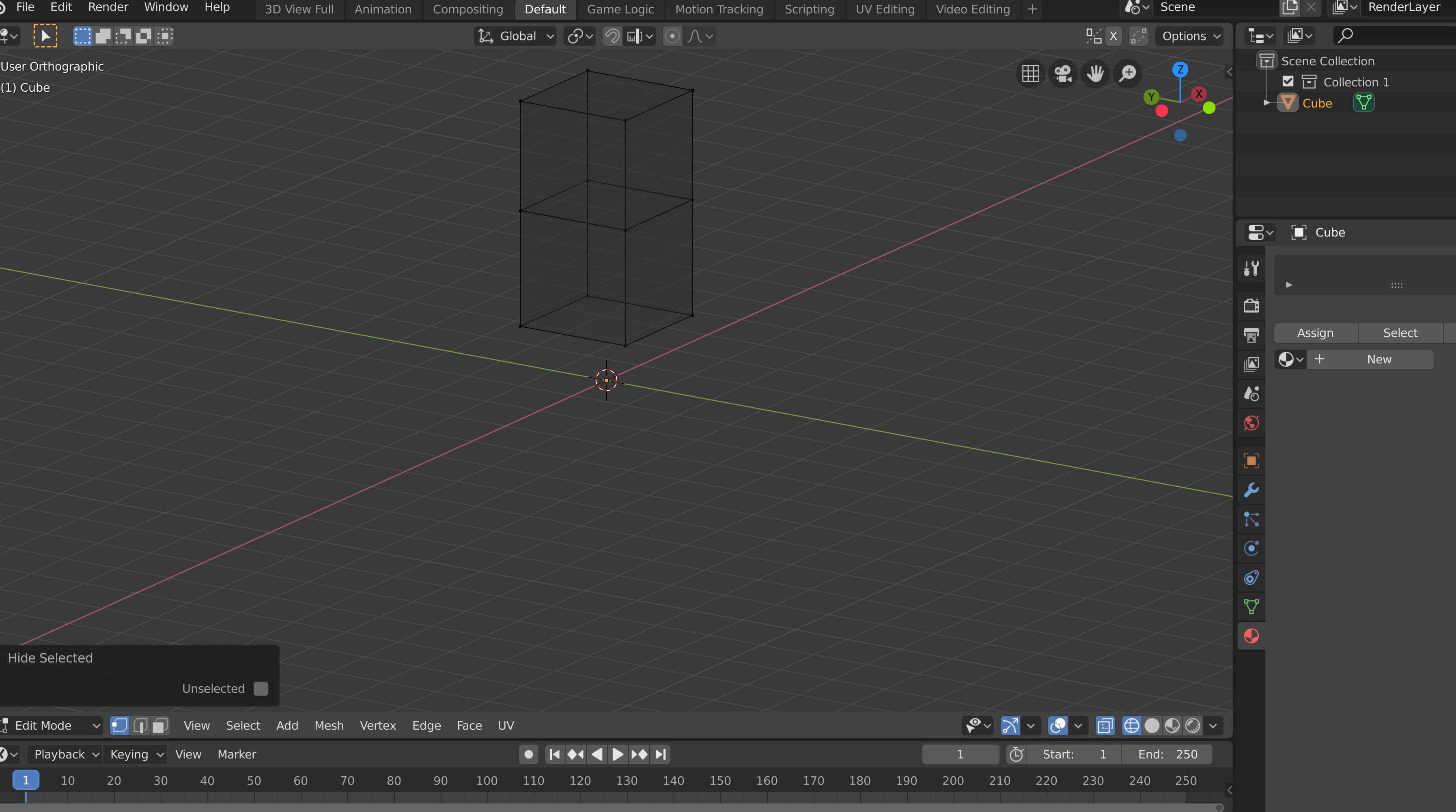Choose the set-new-selection mode icon

[82, 36]
